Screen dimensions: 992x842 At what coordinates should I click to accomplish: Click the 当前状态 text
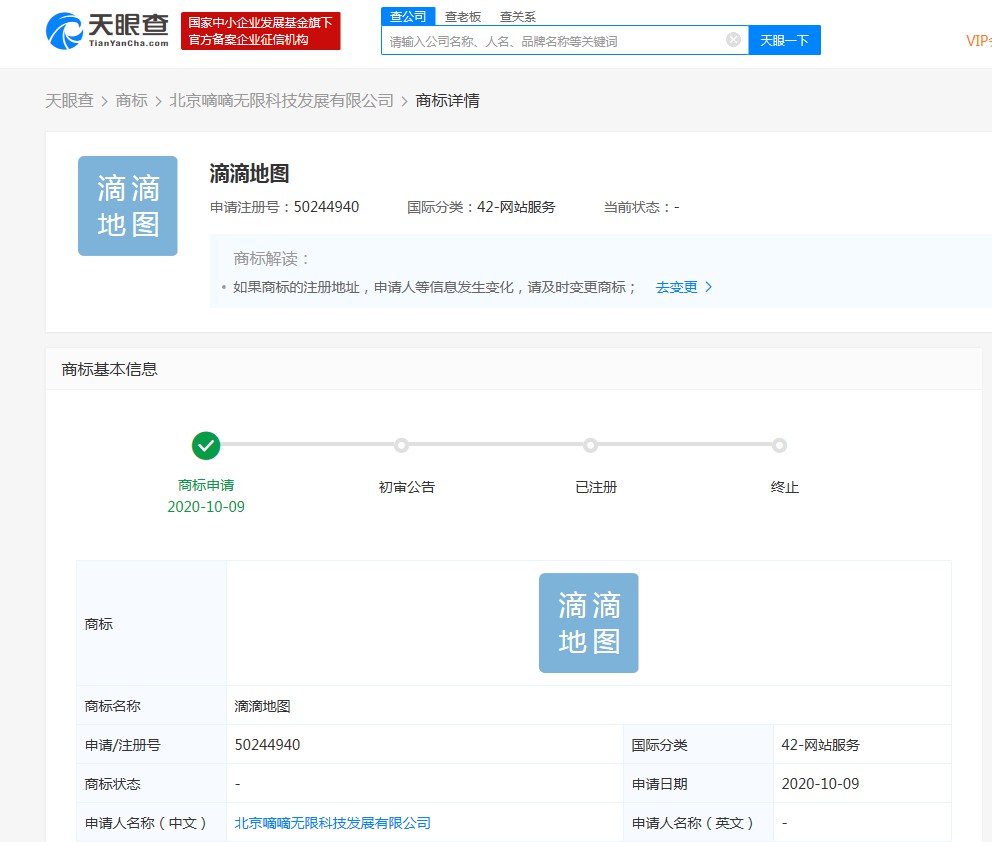(x=642, y=207)
